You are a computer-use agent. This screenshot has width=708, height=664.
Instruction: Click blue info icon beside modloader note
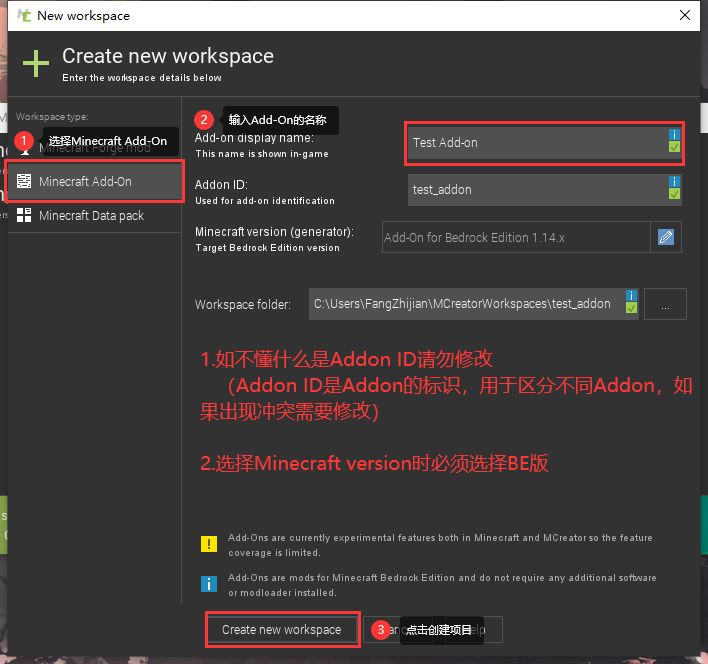coord(209,584)
